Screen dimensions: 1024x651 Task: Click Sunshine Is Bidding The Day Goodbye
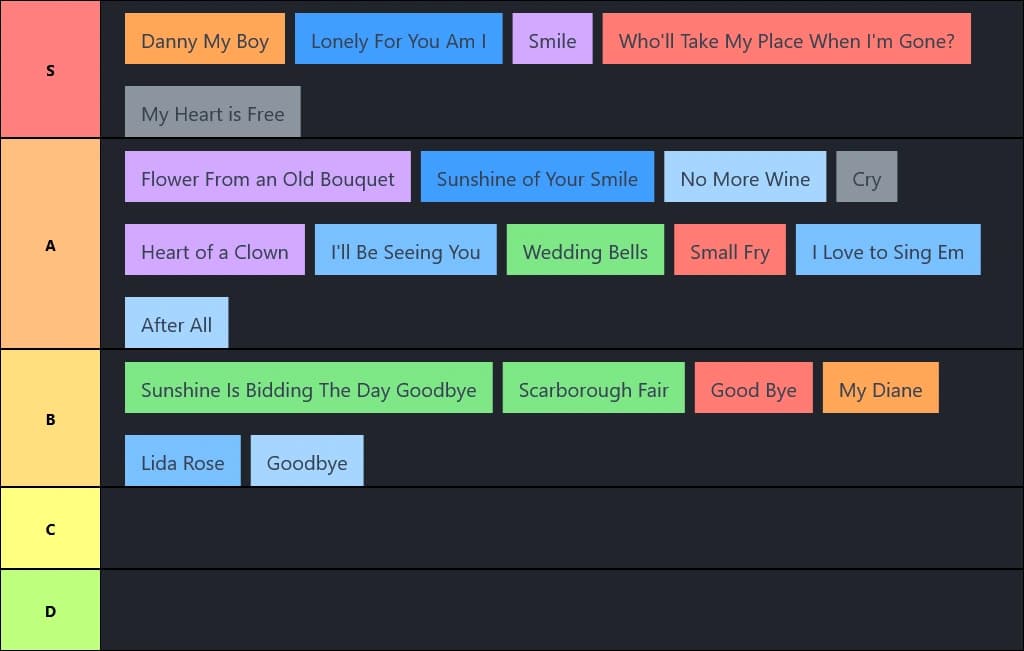tap(308, 388)
